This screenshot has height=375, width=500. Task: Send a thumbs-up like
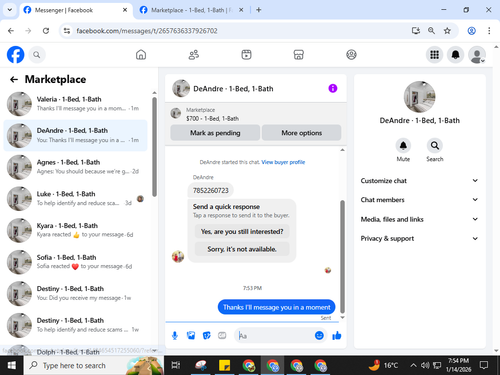point(337,336)
